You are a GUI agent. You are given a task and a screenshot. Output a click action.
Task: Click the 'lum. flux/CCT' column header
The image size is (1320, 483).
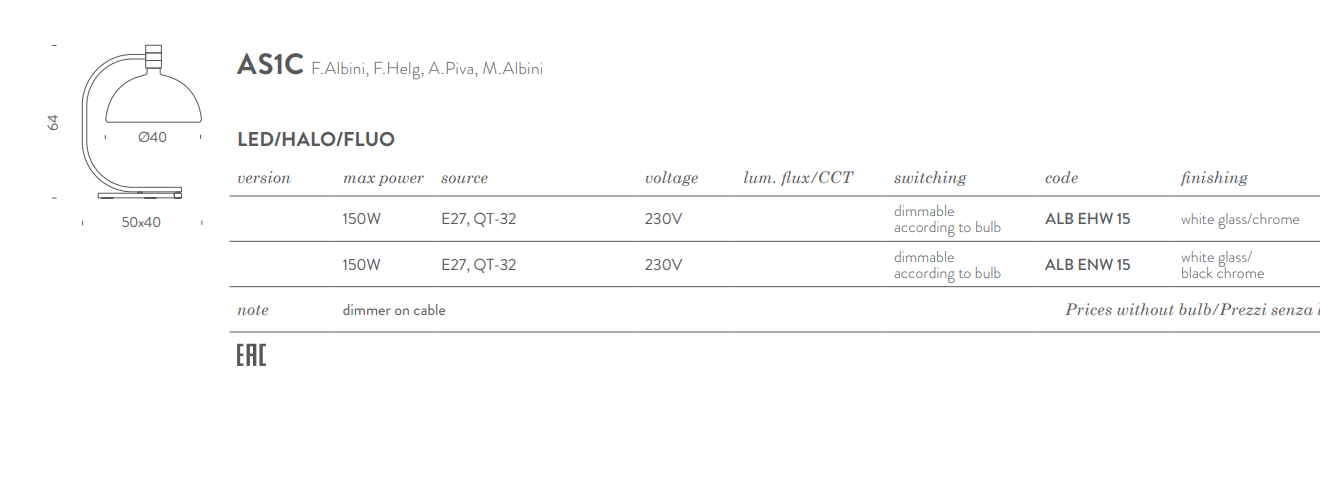798,178
